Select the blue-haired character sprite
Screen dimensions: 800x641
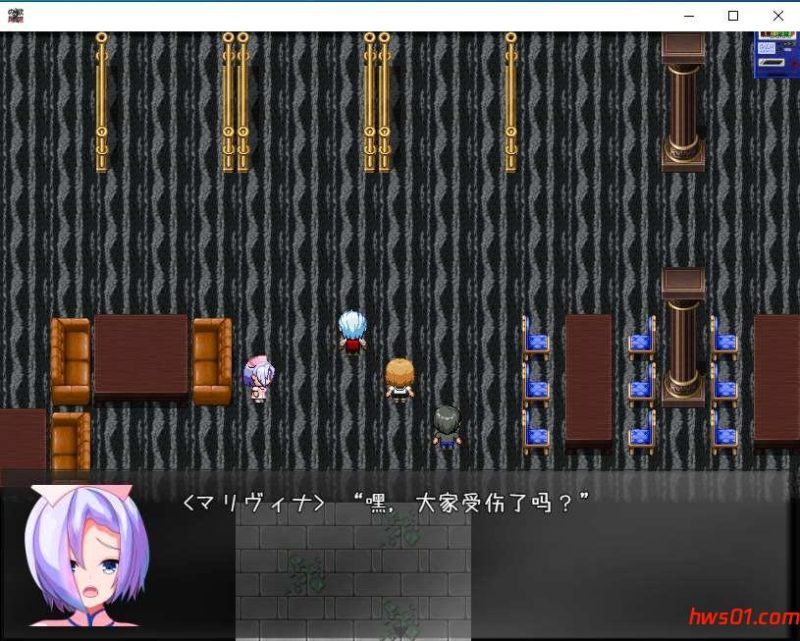[352, 330]
